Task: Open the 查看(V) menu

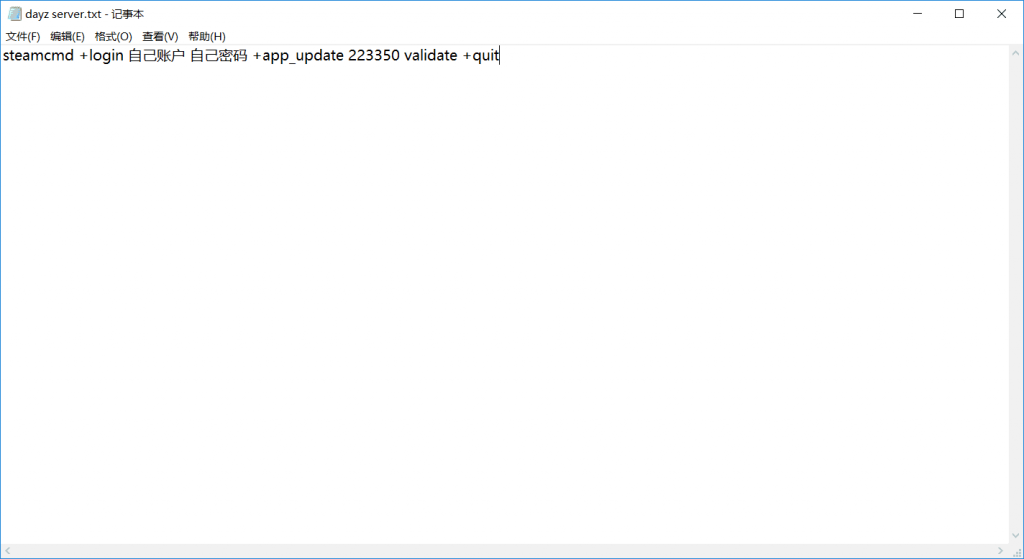Action: (x=160, y=37)
